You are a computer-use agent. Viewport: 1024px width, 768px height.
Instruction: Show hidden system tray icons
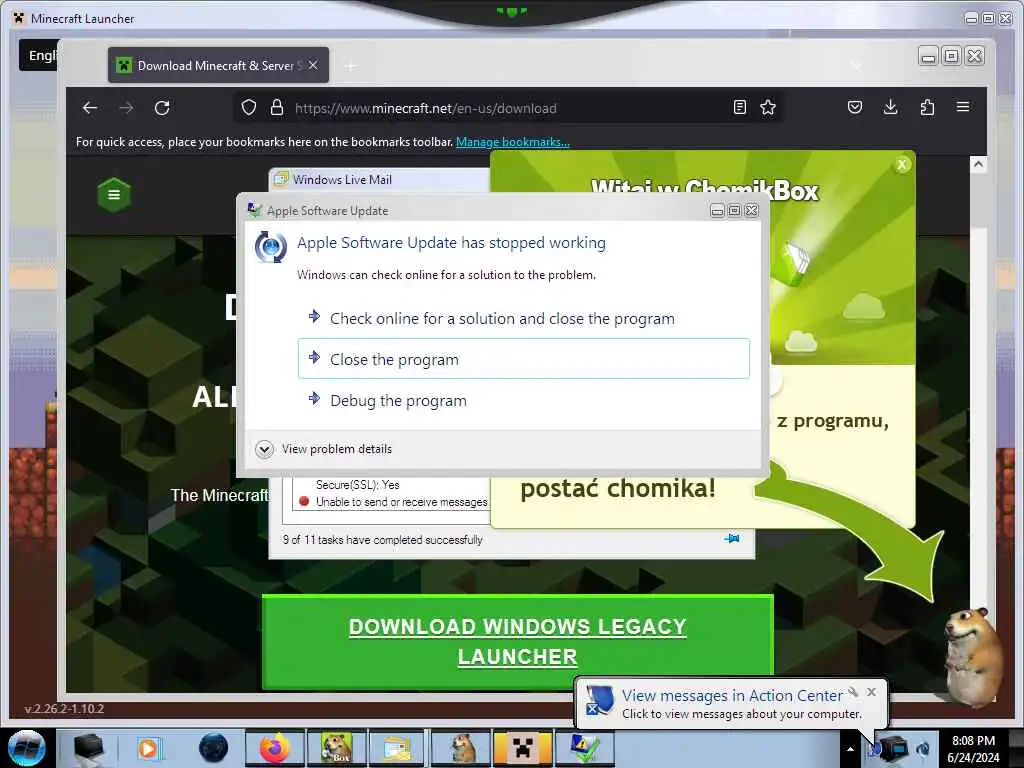click(850, 749)
